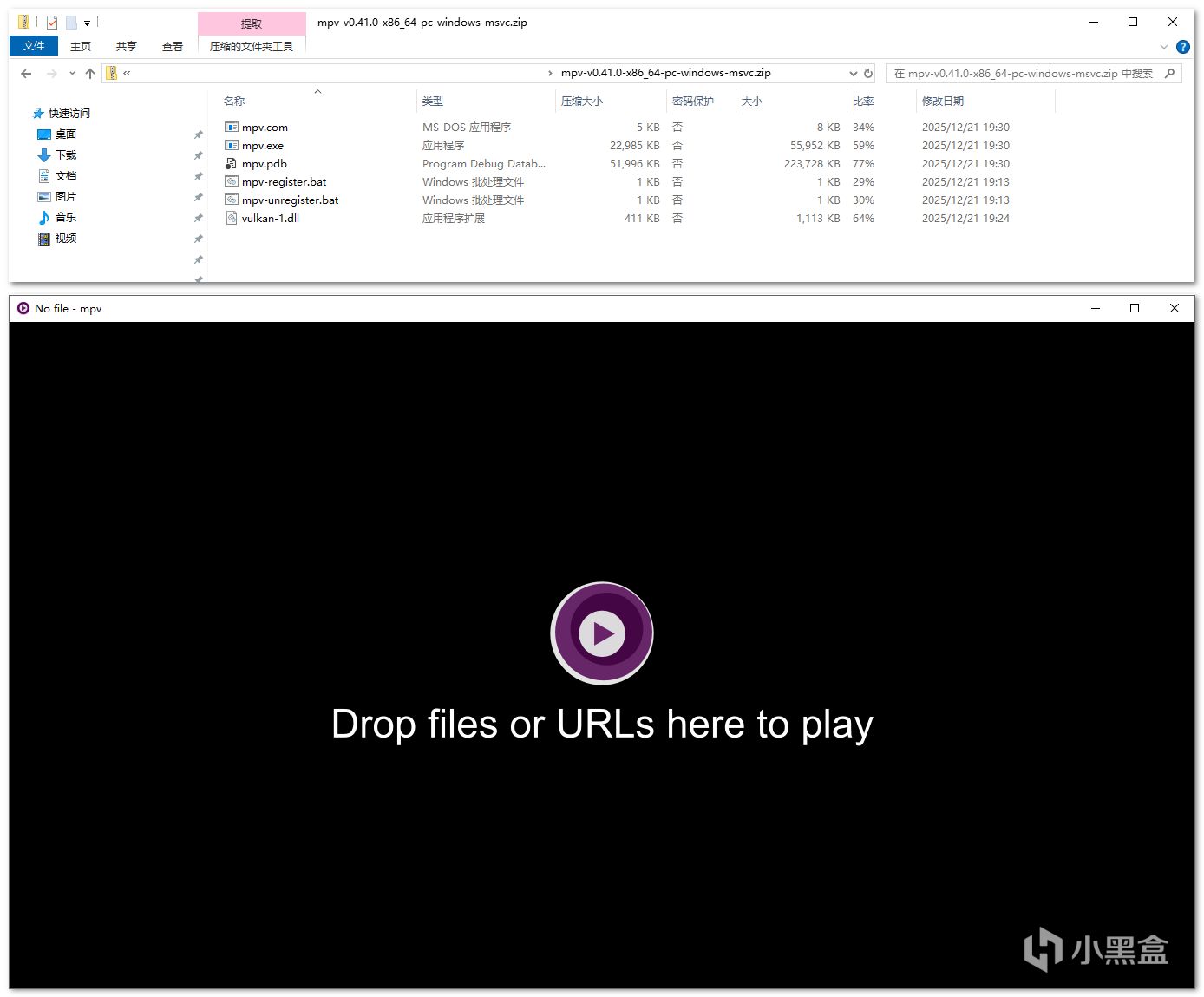Viewport: 1204px width, 997px height.
Task: Click the Properties checkmark icon in quick access toolbar
Action: tap(52, 23)
